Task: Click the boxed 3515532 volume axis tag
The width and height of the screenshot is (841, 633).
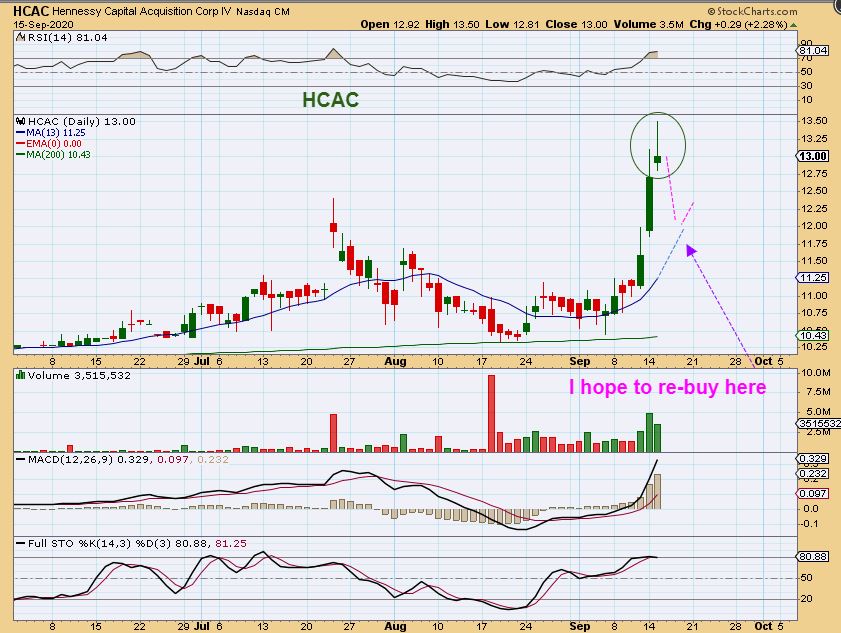Action: coord(819,423)
